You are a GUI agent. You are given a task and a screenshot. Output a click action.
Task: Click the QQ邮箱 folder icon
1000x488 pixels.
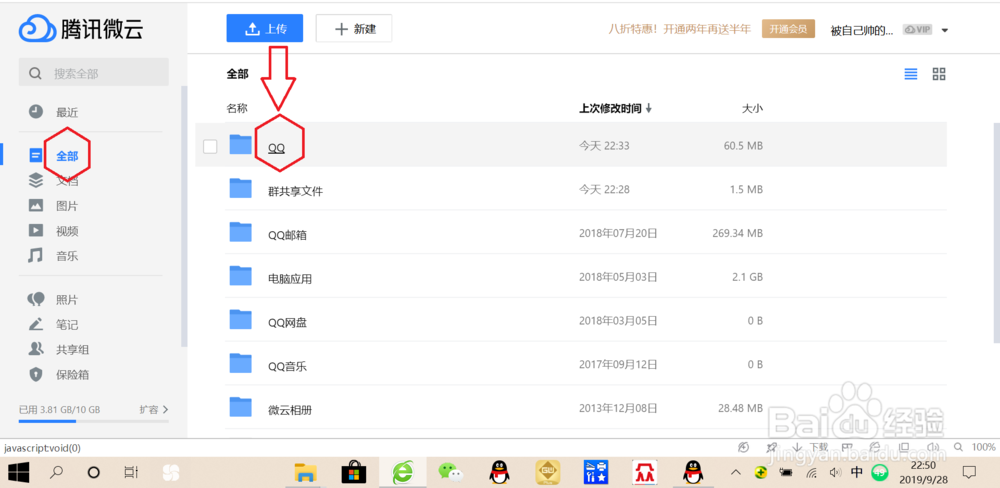point(240,232)
